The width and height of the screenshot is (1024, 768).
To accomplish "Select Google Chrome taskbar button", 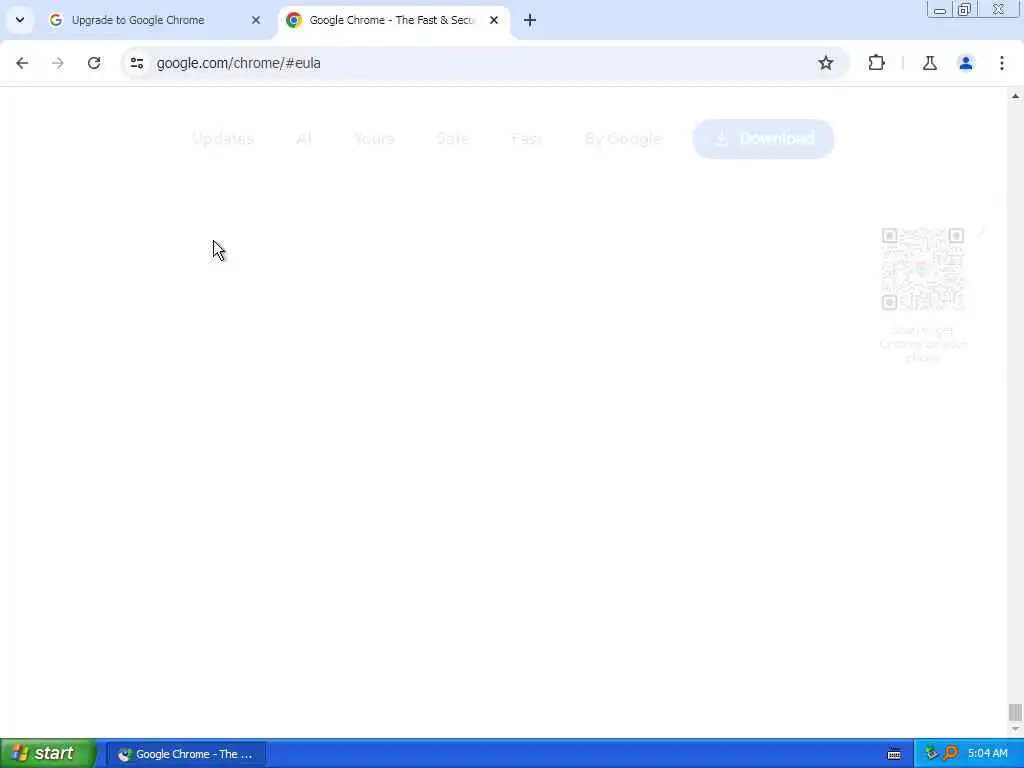I will click(x=185, y=754).
